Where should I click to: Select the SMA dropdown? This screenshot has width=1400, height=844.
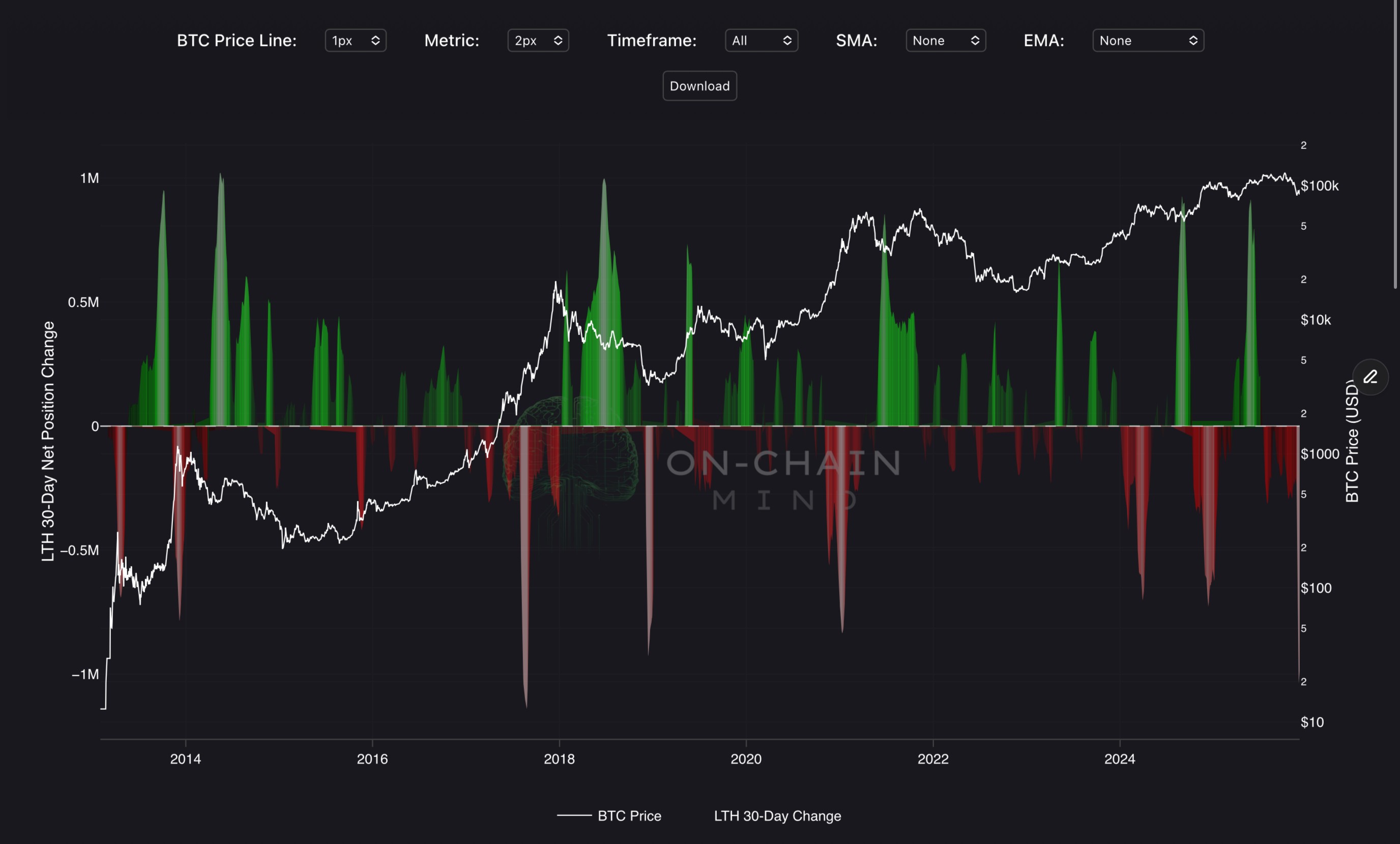pyautogui.click(x=945, y=40)
